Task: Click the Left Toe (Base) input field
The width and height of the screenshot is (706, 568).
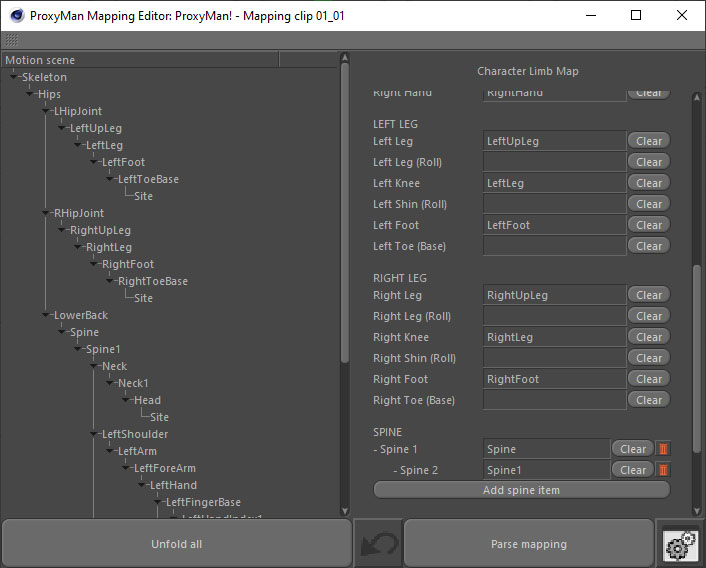Action: pyautogui.click(x=553, y=246)
